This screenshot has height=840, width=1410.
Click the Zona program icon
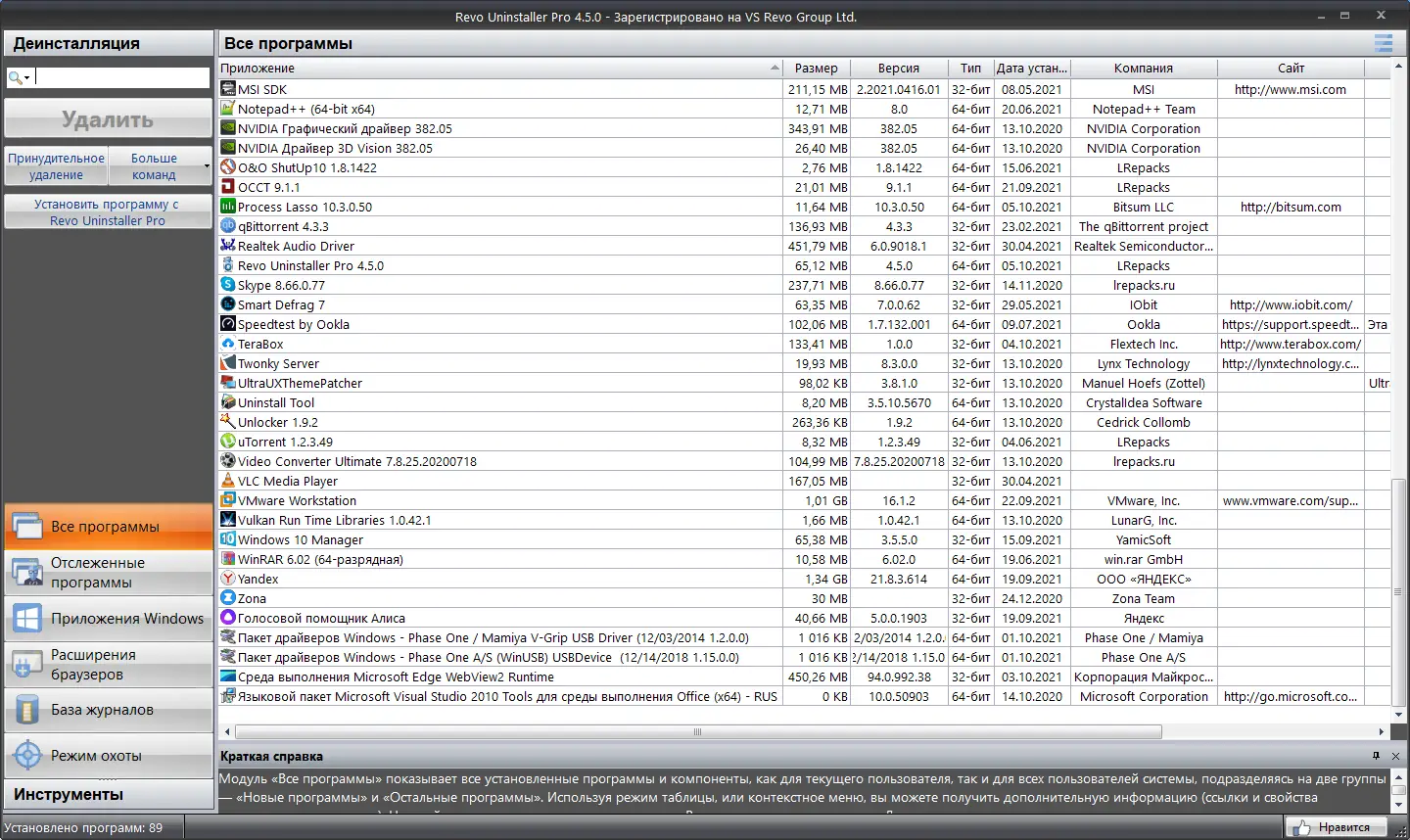(228, 598)
